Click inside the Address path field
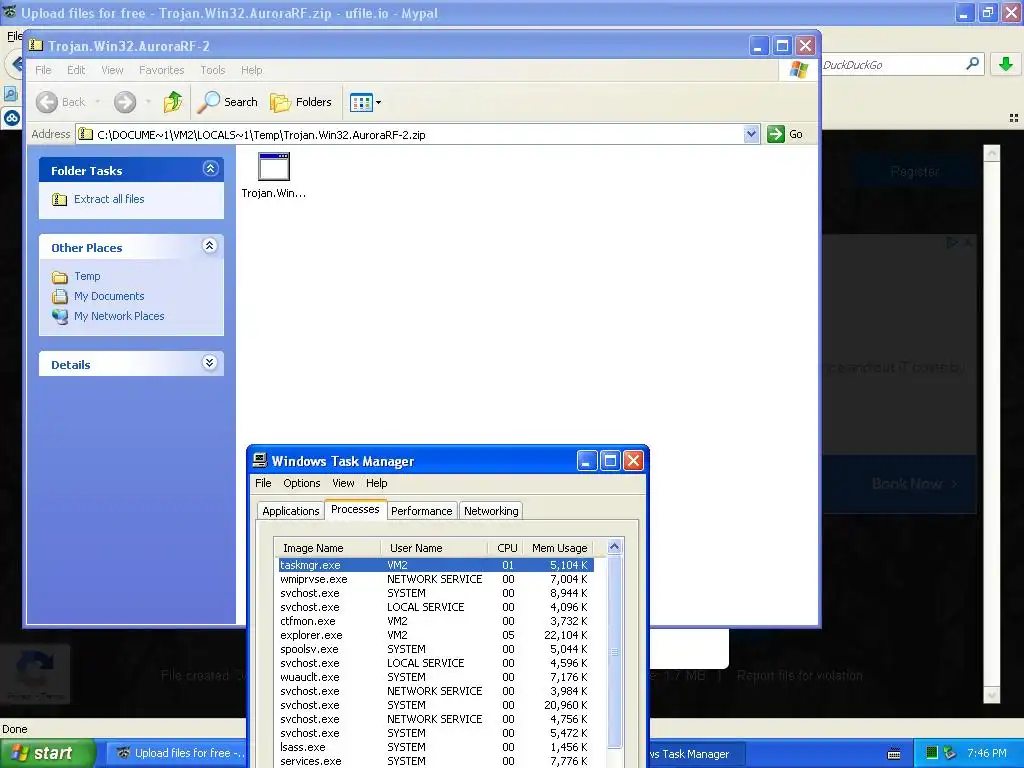The height and width of the screenshot is (768, 1024). pos(418,135)
